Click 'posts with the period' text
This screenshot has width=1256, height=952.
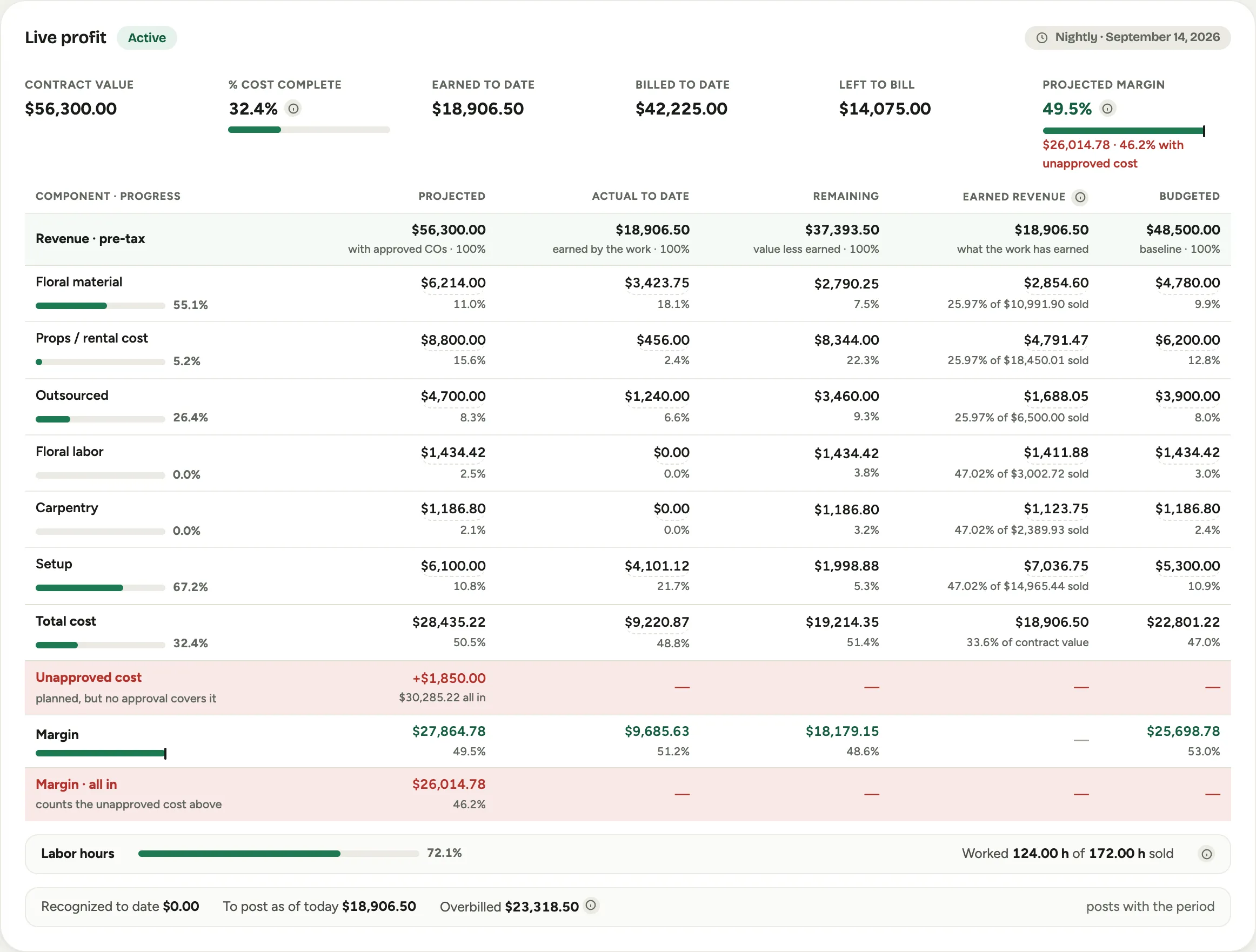1151,907
